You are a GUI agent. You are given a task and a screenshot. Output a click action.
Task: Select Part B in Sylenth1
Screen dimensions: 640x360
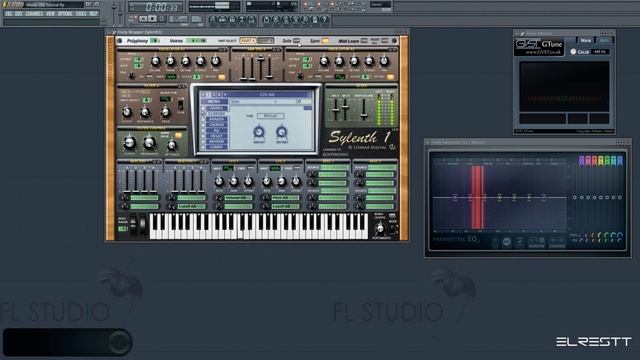265,41
